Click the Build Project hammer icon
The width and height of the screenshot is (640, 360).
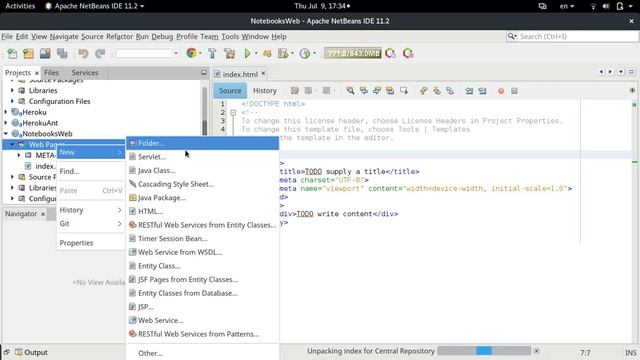pos(212,53)
